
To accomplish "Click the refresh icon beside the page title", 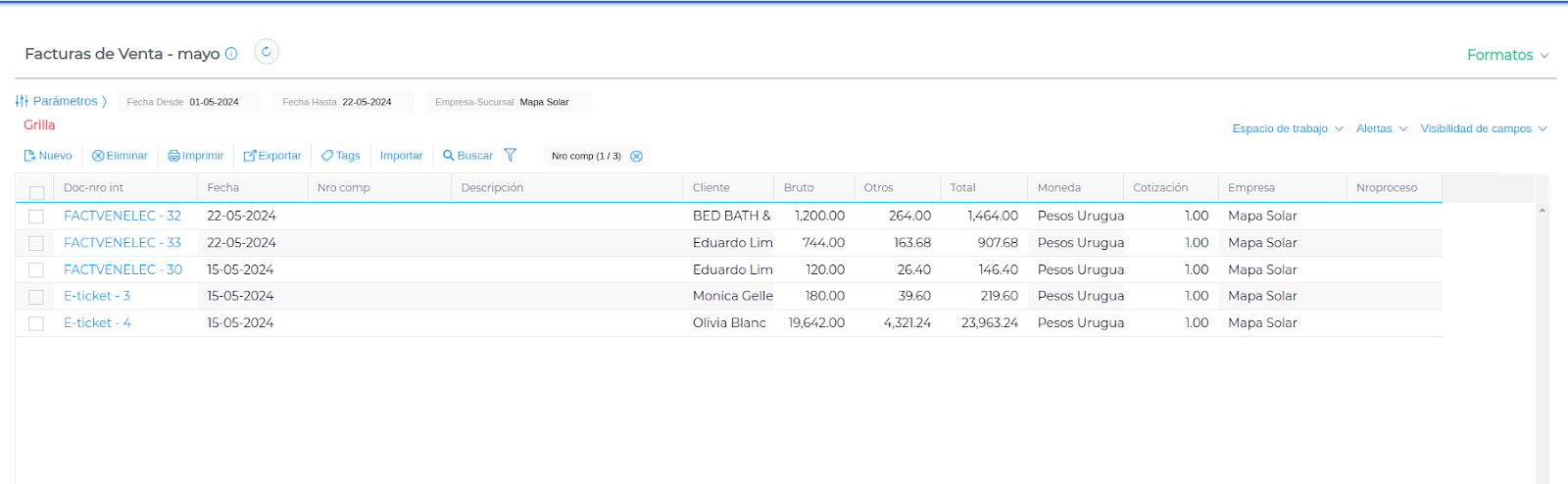I will click(x=267, y=52).
